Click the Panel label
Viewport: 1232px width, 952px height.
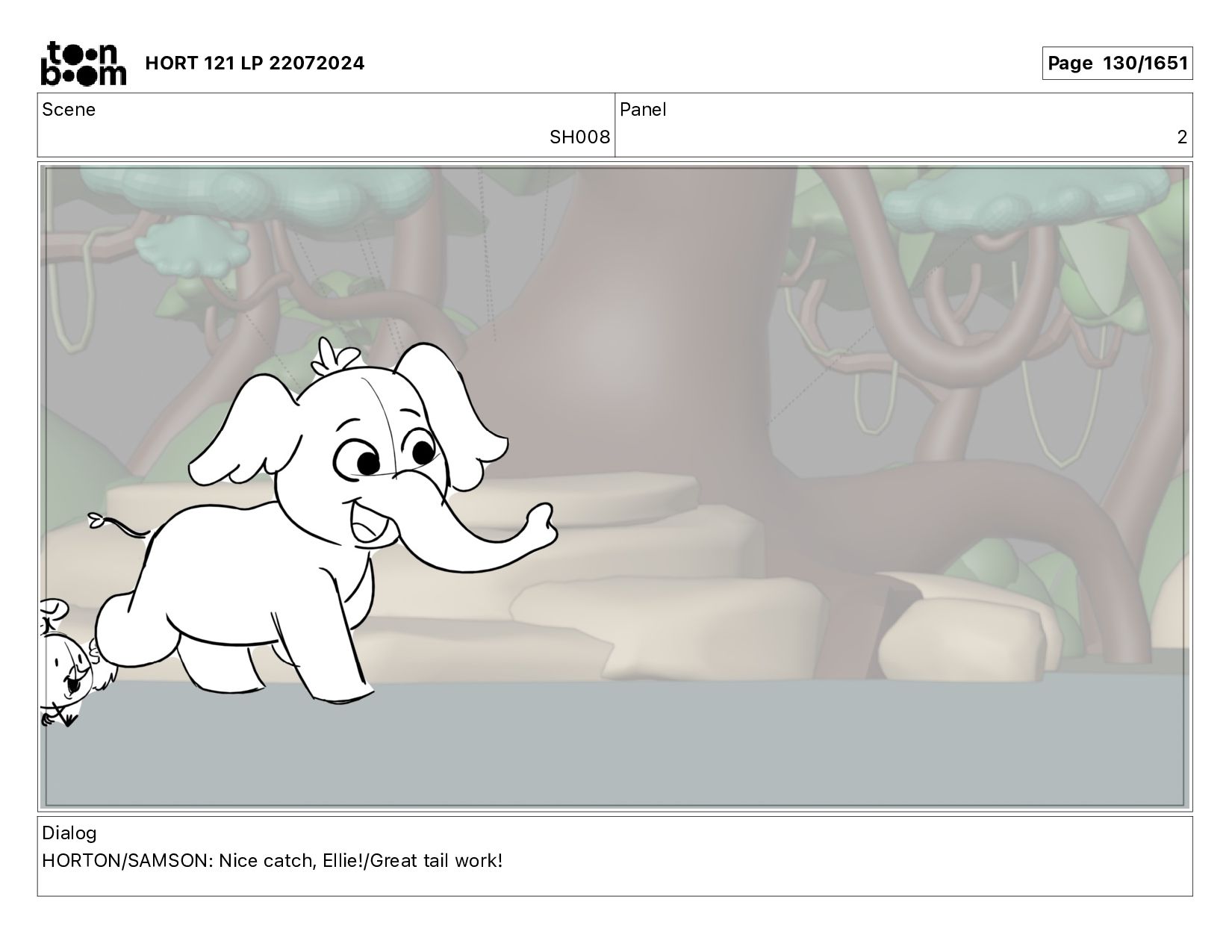click(643, 110)
